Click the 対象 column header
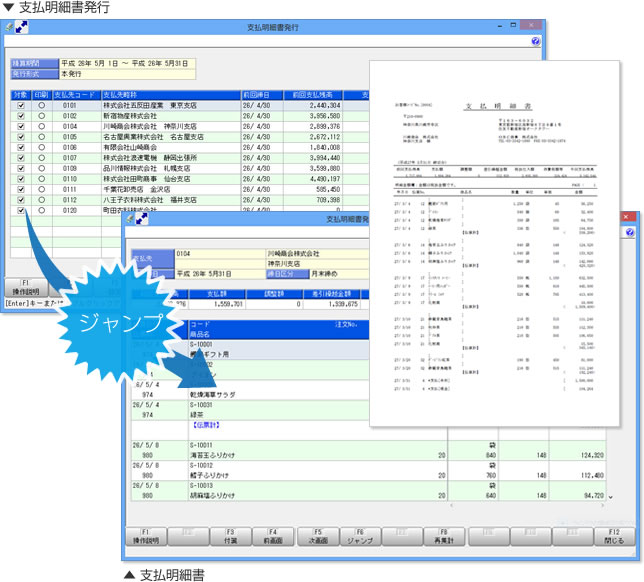 pos(21,95)
